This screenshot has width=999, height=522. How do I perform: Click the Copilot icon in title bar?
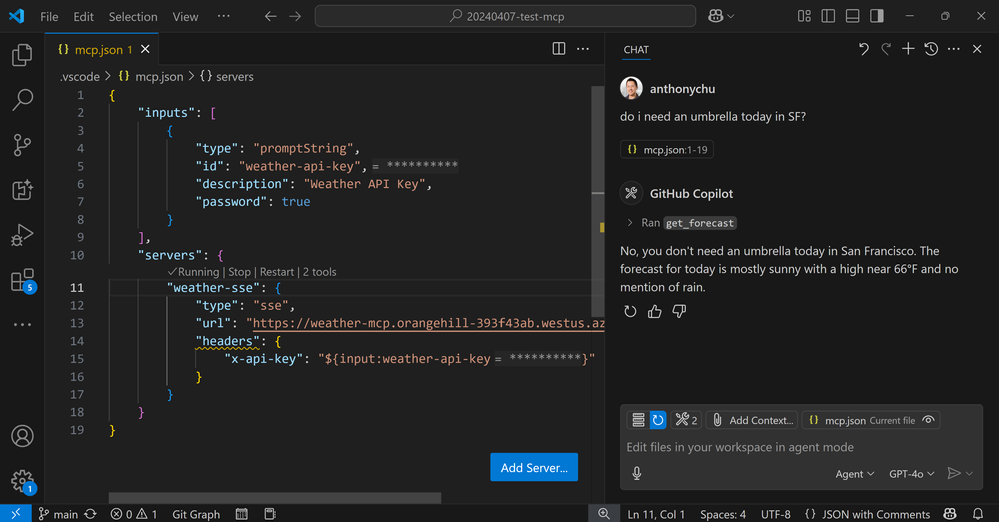point(715,17)
